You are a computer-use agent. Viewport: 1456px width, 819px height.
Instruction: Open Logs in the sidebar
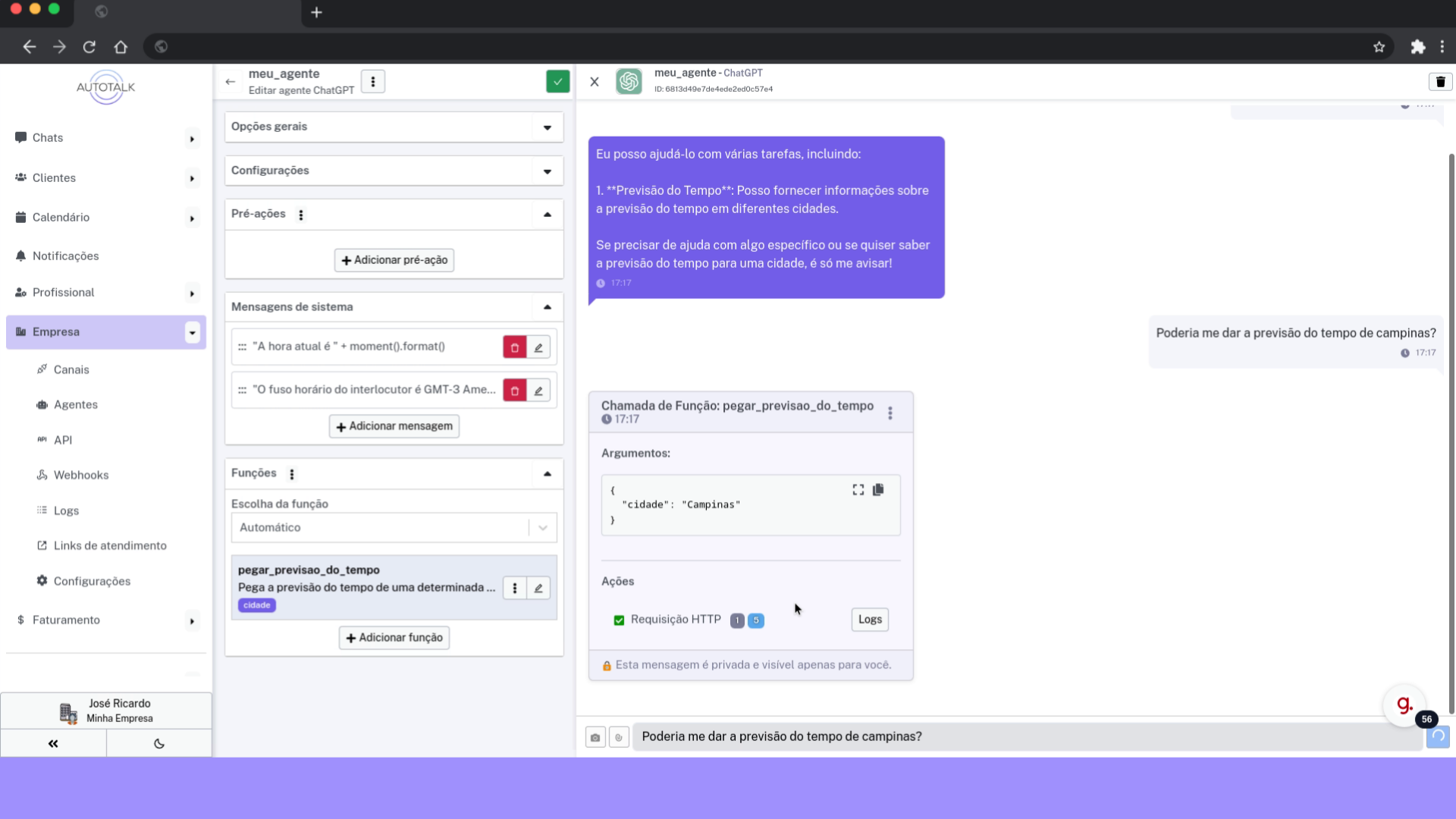[66, 511]
